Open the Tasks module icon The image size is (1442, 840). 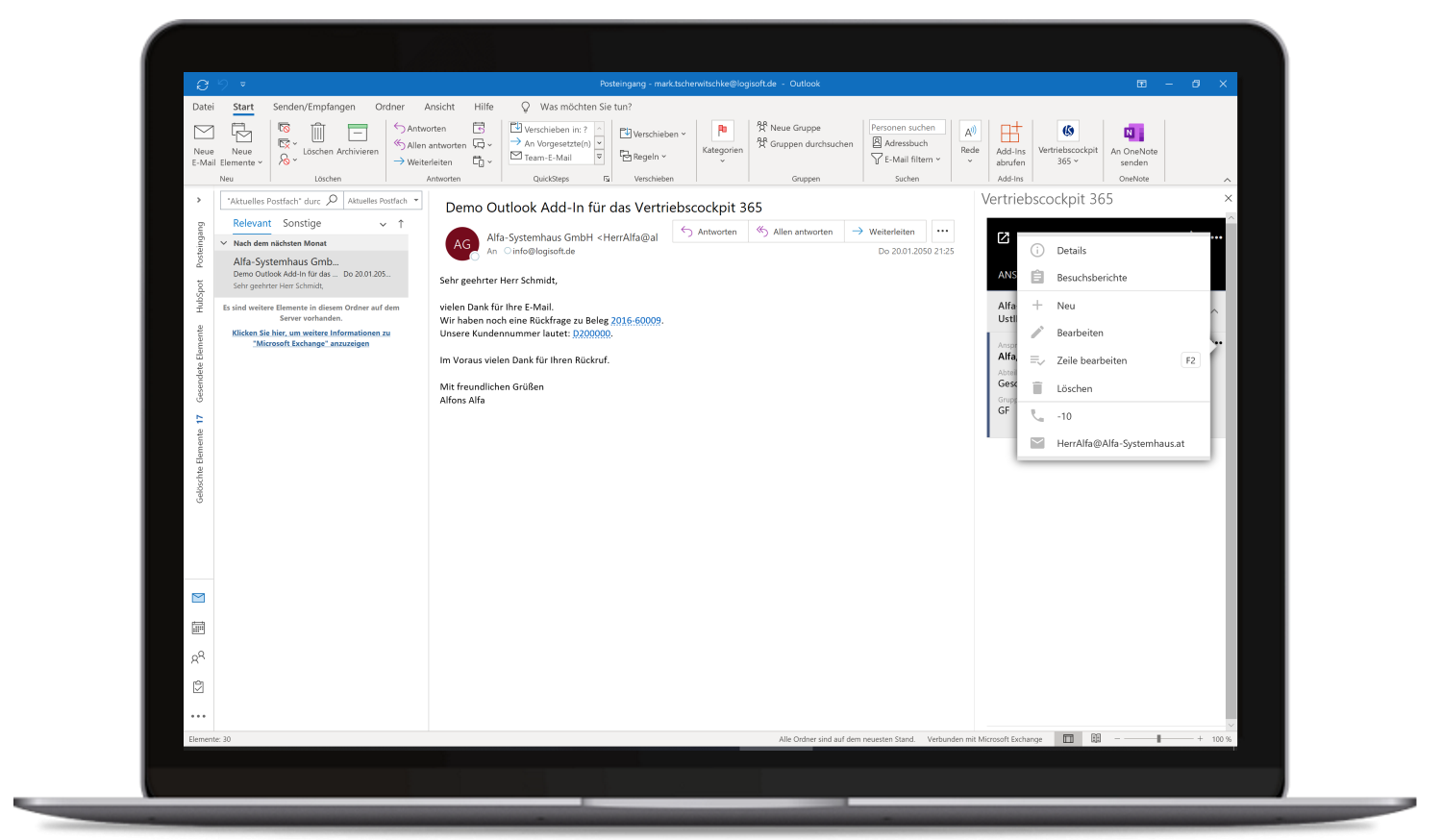point(198,687)
